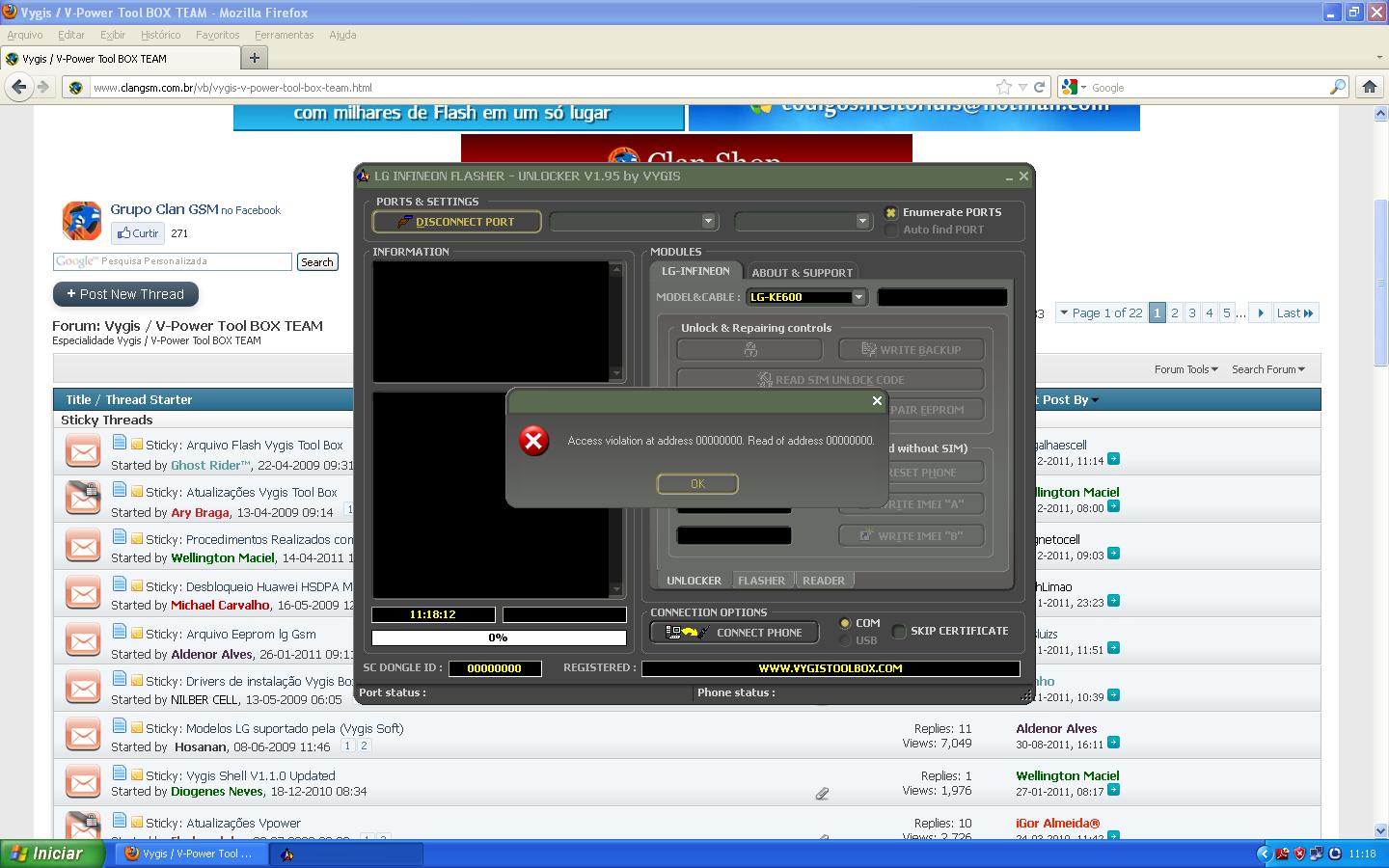
Task: Toggle SKIP CERTIFICATE checkbox
Action: (x=899, y=631)
